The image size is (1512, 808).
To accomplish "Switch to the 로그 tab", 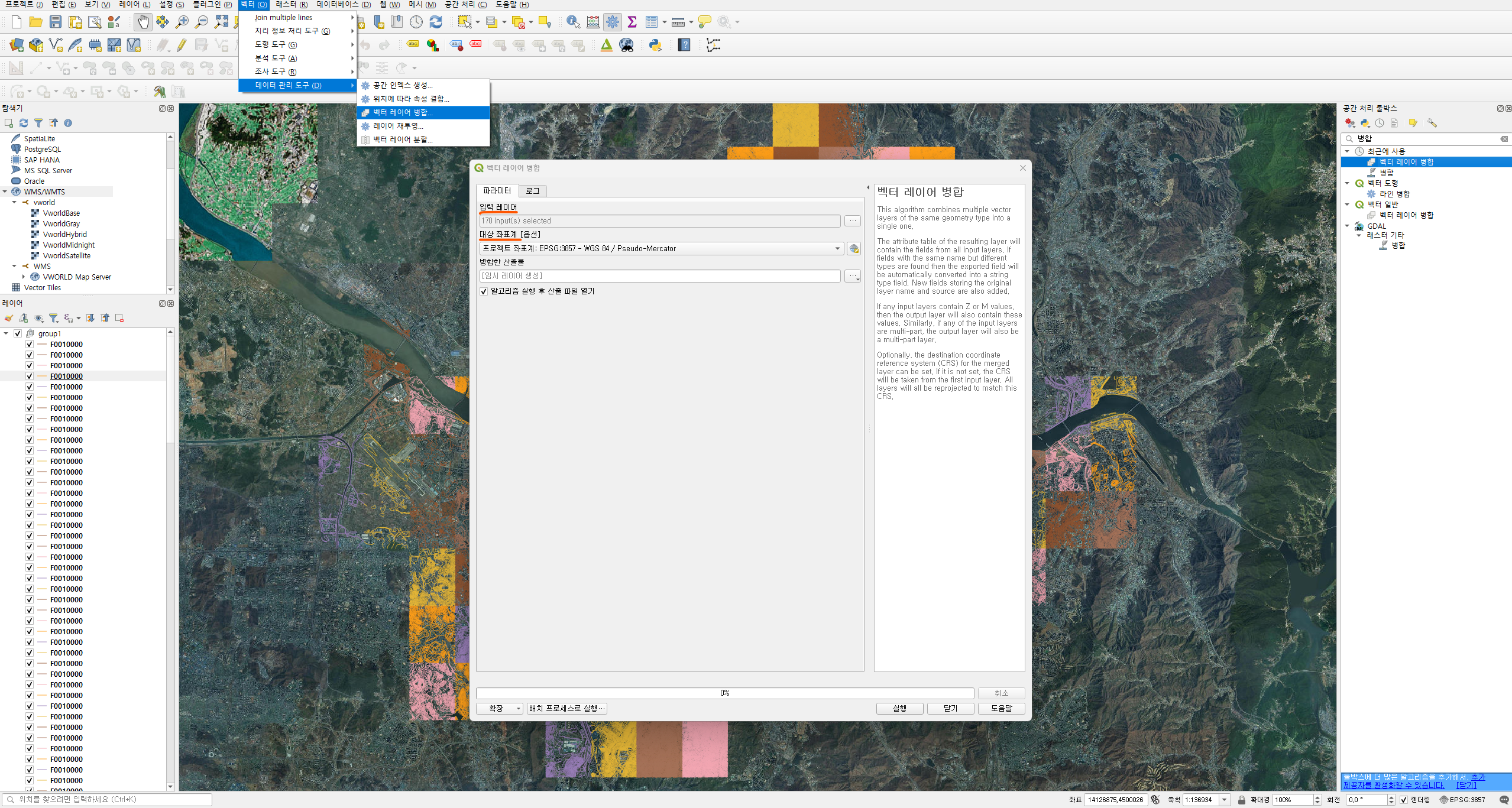I will (x=532, y=191).
